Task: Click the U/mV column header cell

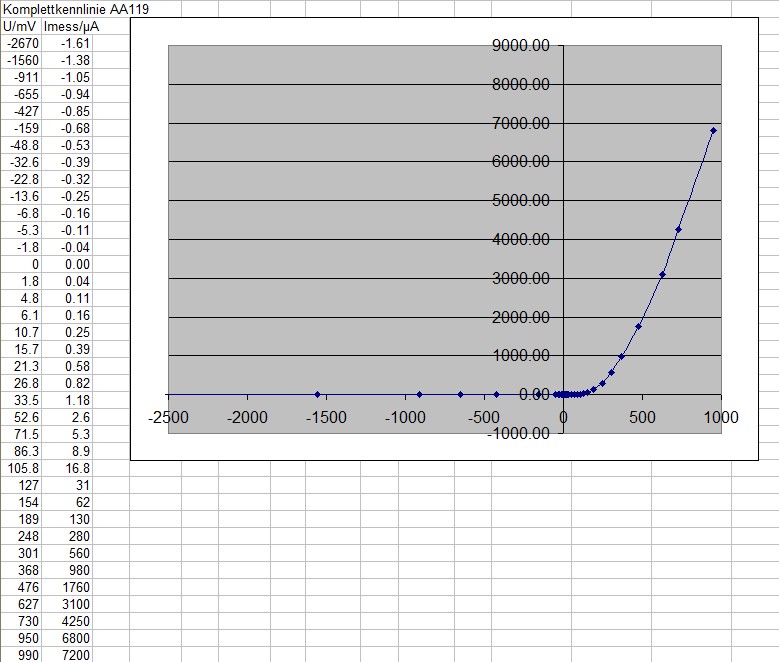Action: [x=21, y=26]
